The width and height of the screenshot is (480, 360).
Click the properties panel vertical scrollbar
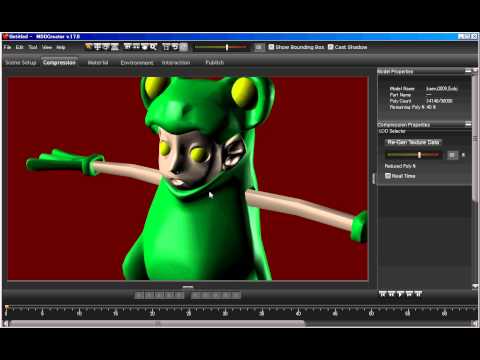point(475,140)
